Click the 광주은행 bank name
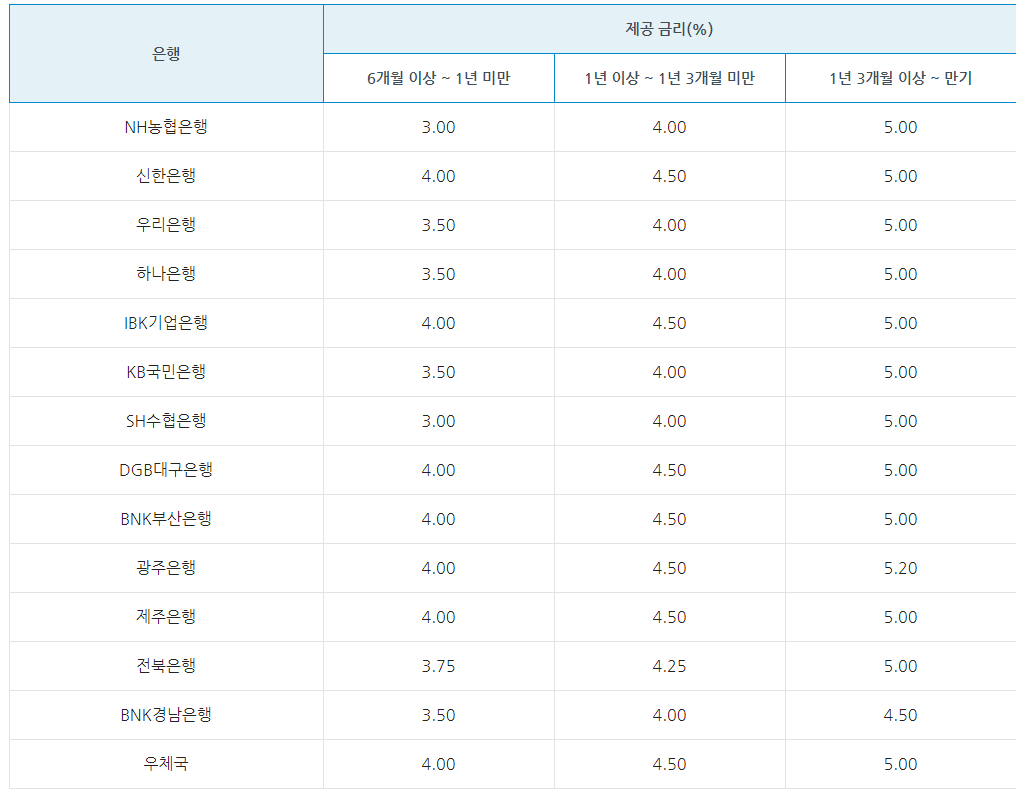 (166, 568)
